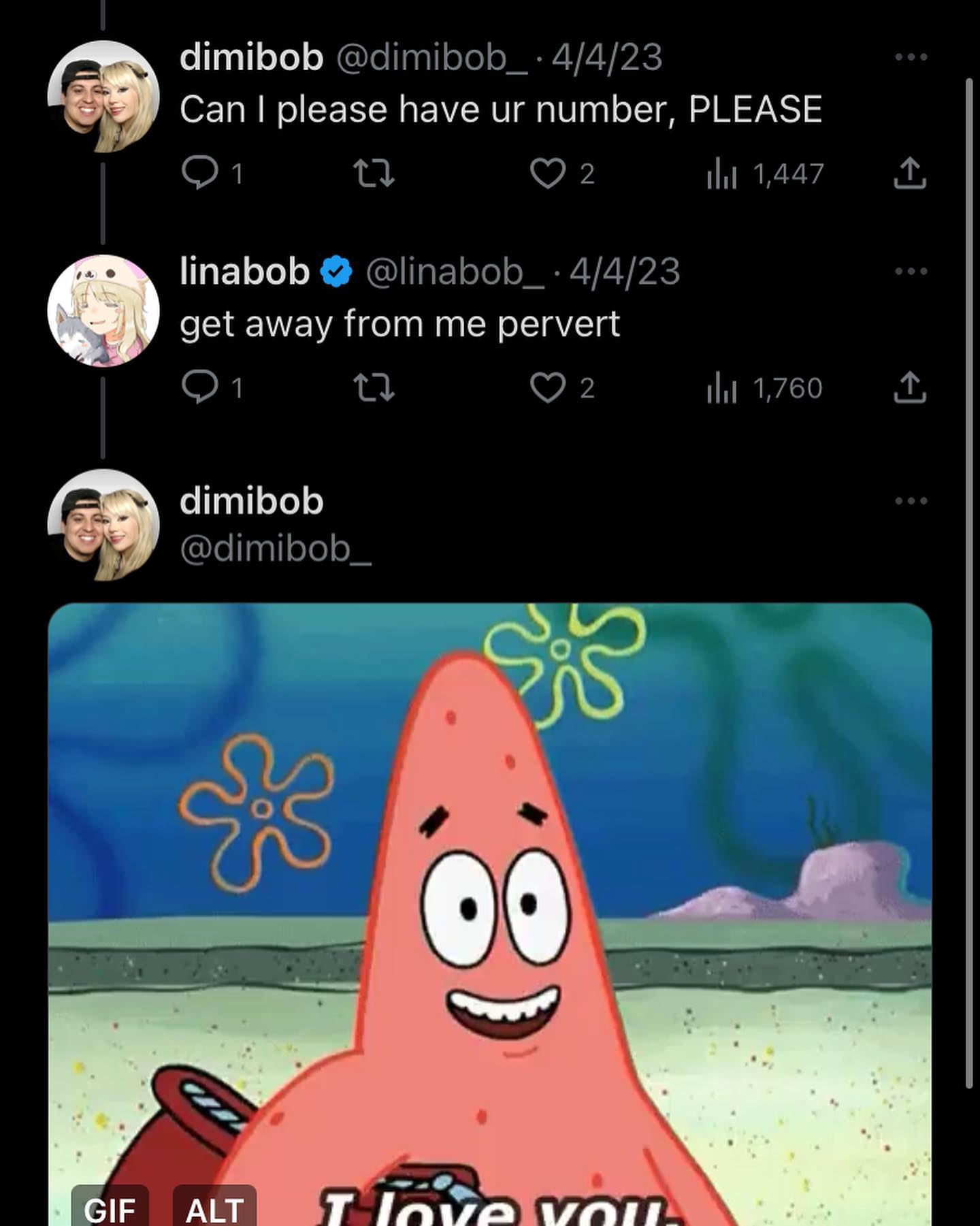Open linabob's profile via display name

click(245, 271)
